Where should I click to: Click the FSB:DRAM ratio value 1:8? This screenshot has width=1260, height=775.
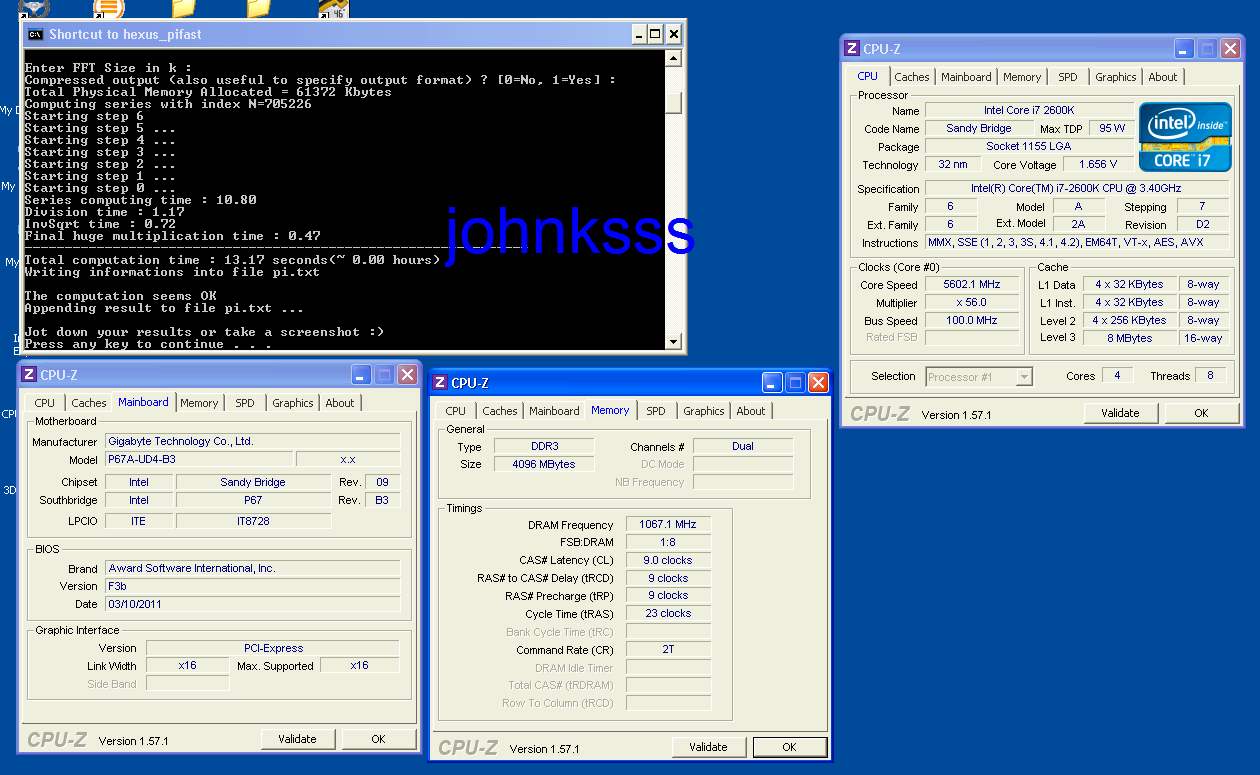tap(668, 542)
